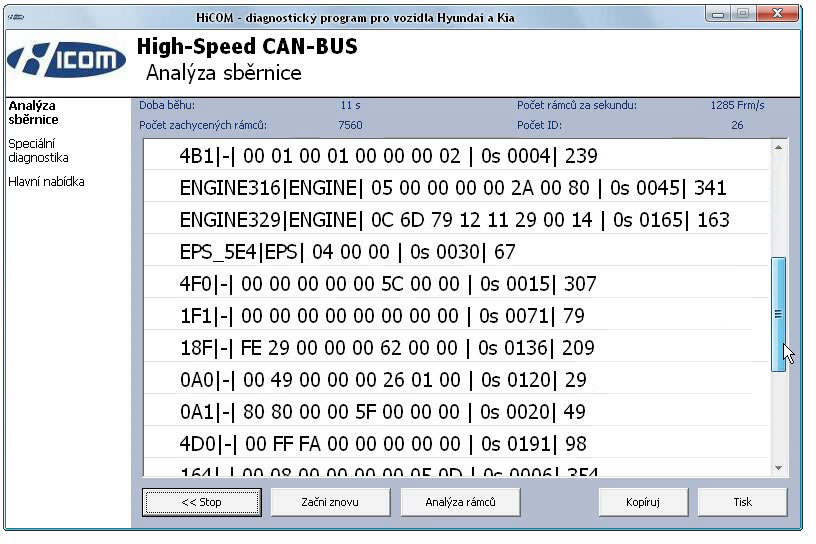816x544 pixels.
Task: Click the Kopíruj button
Action: 643,502
